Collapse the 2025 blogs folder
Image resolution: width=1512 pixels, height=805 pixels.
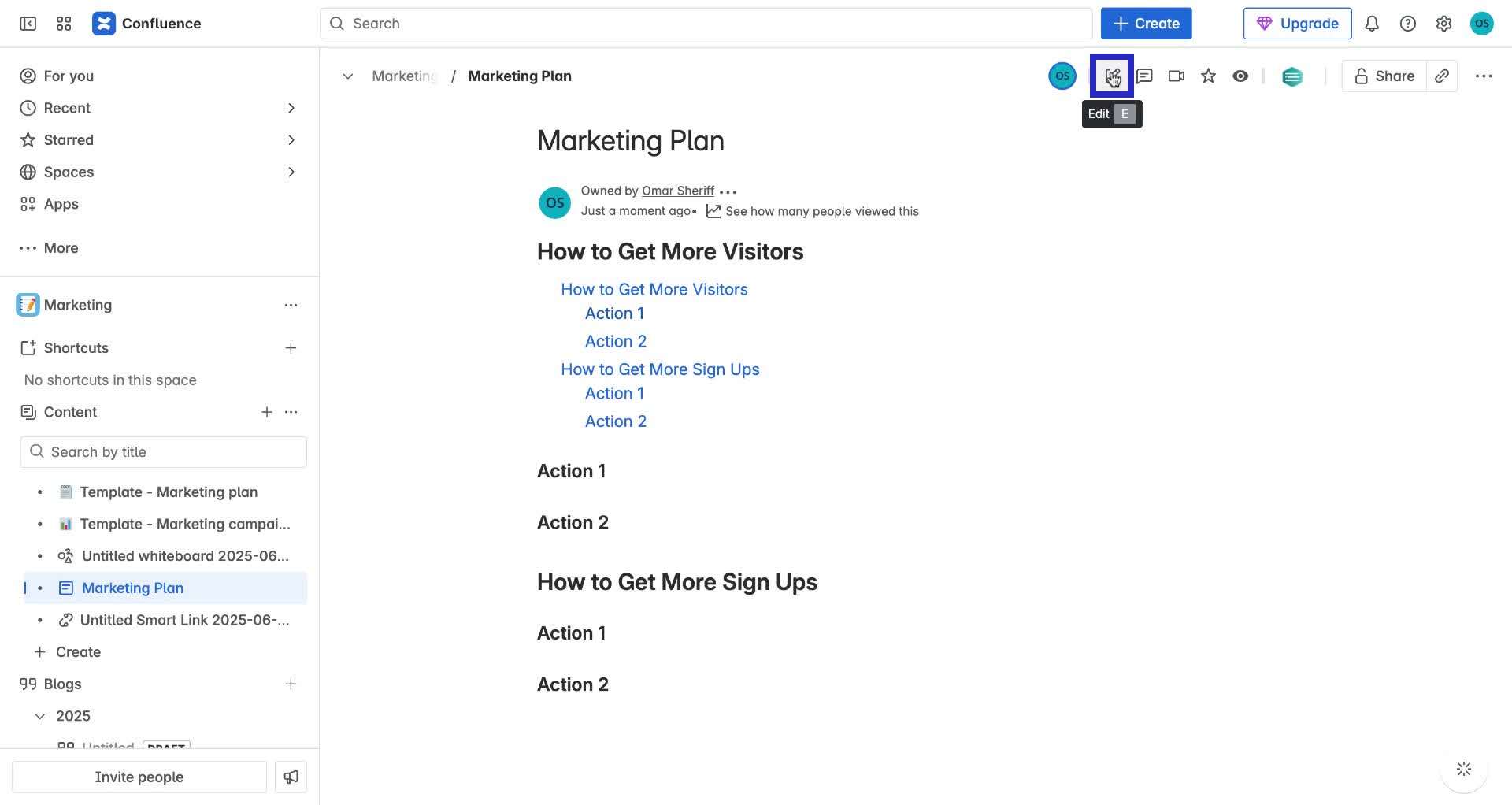39,716
